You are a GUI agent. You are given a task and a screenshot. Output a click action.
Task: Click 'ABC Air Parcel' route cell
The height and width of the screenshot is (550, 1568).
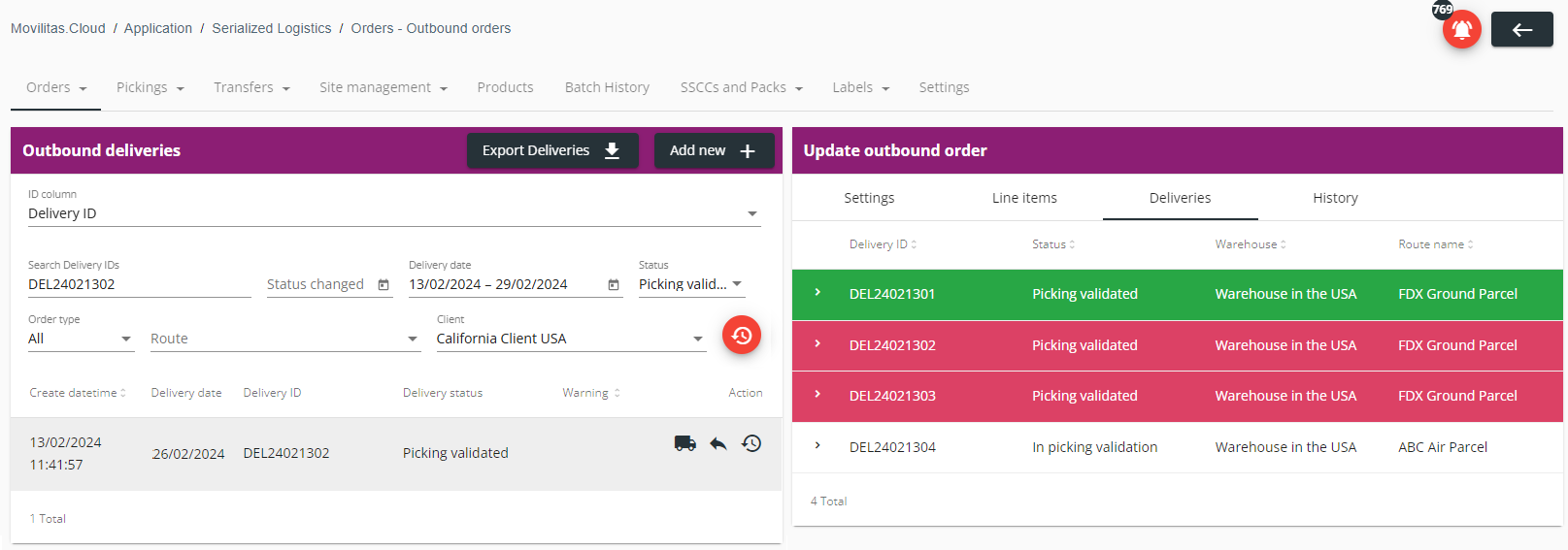1443,447
